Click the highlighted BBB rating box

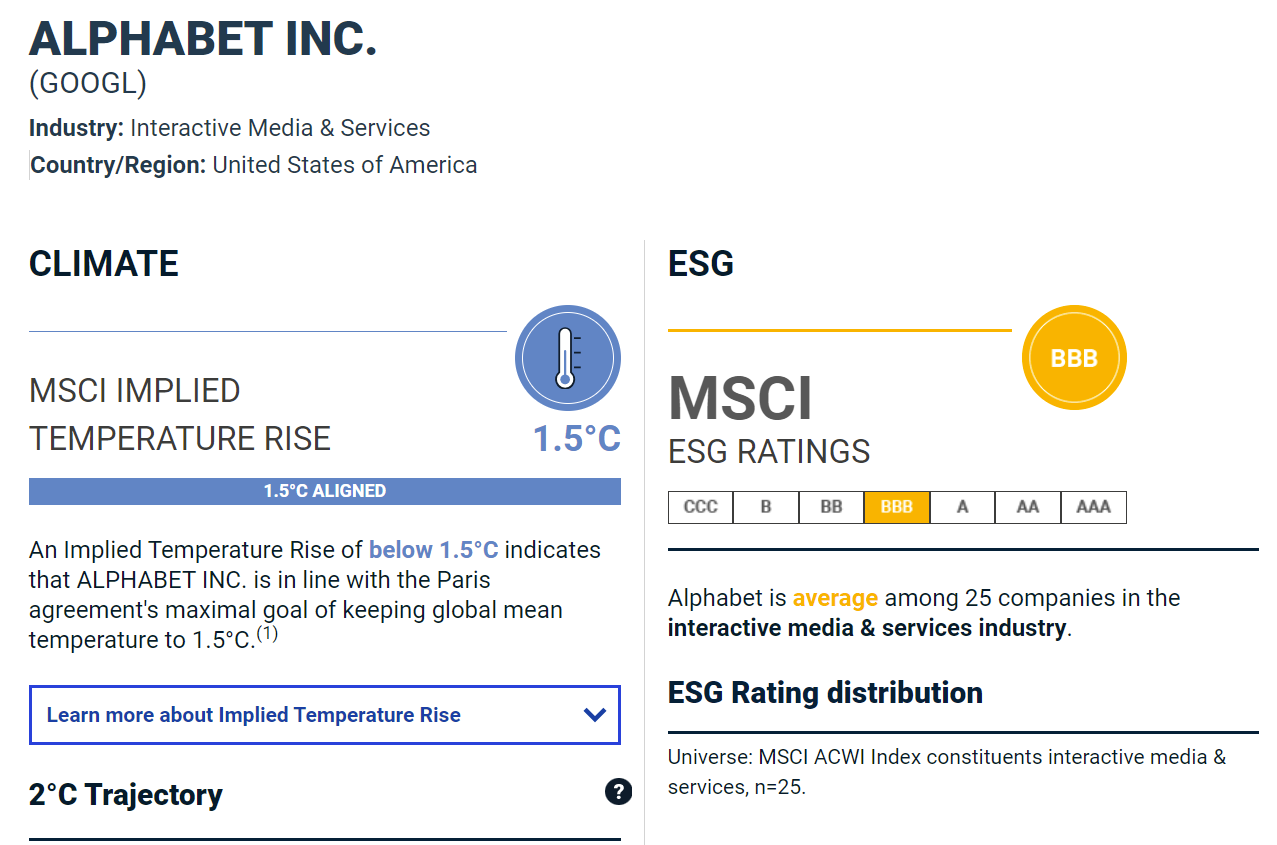pos(897,507)
